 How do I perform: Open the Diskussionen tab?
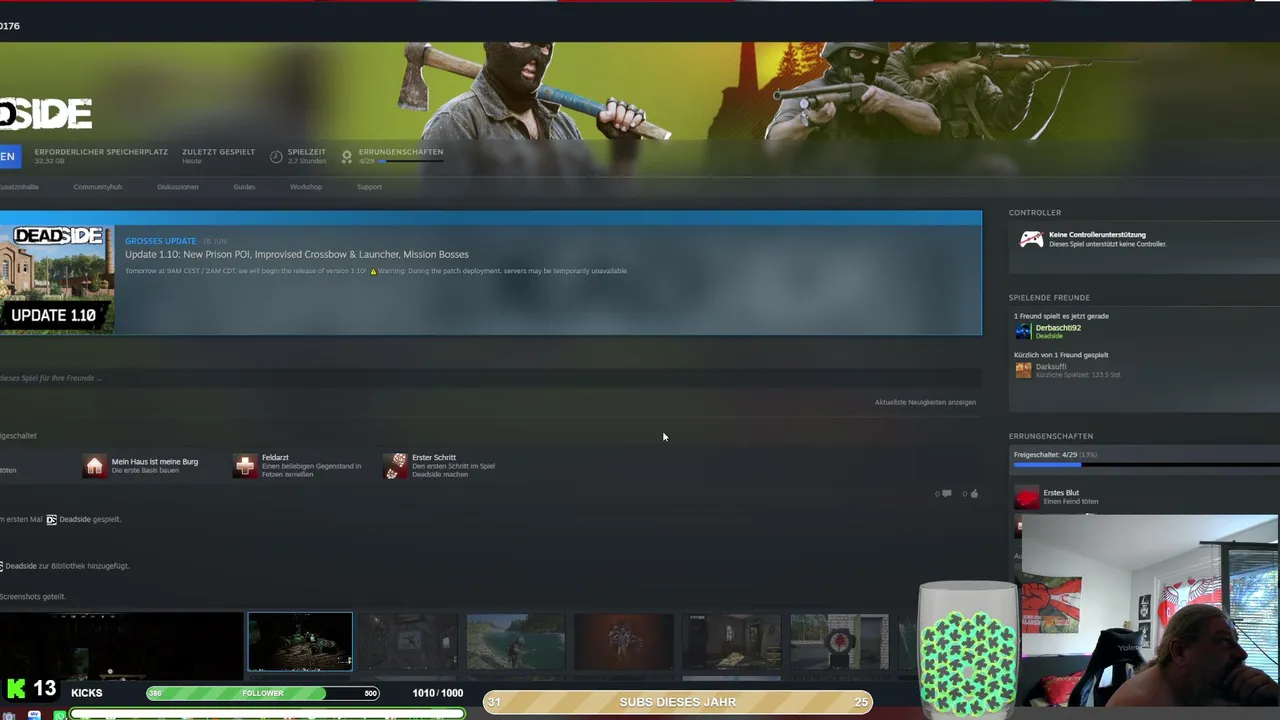click(x=178, y=187)
